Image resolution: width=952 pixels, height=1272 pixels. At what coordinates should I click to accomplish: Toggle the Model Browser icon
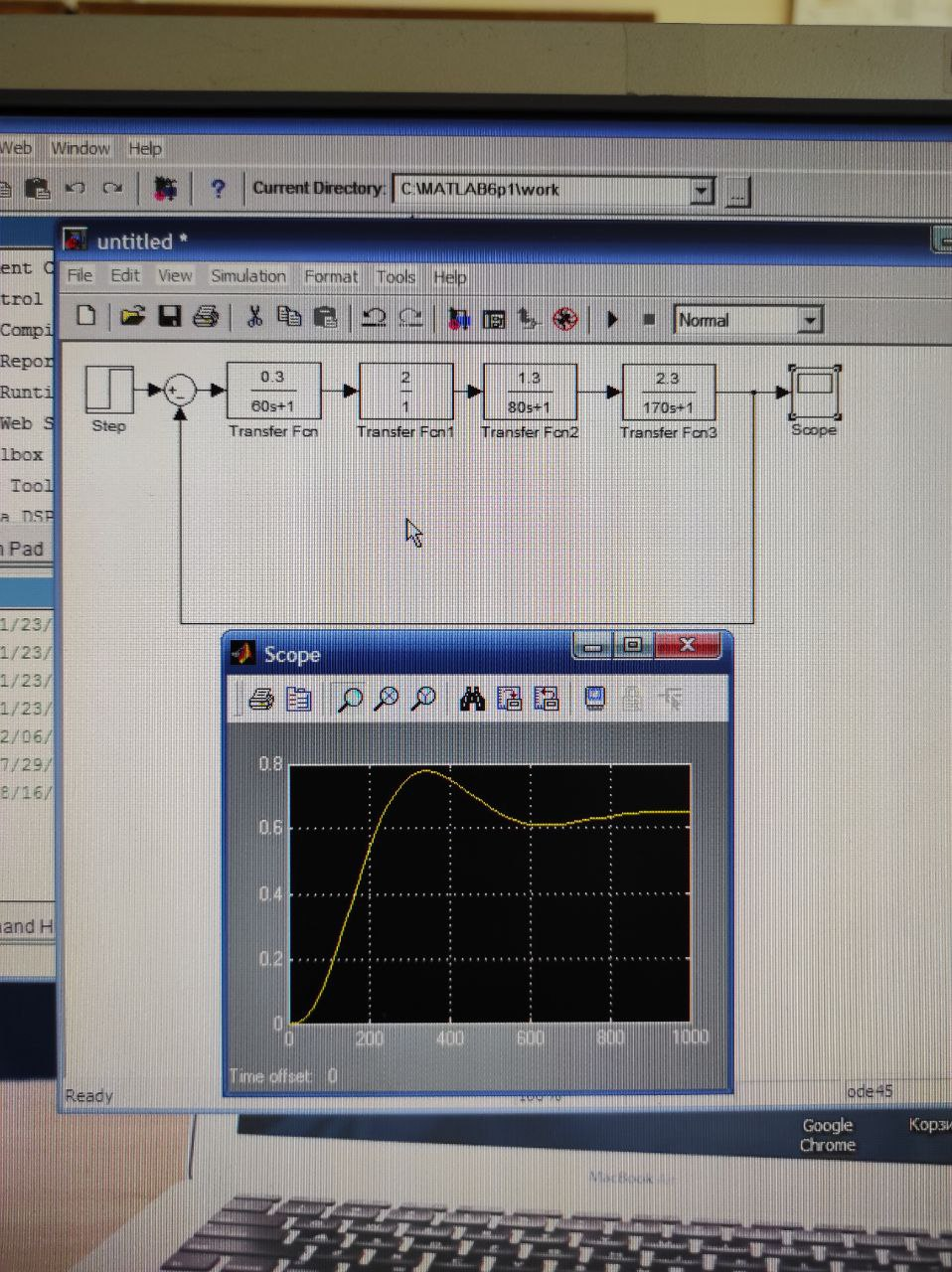pyautogui.click(x=493, y=319)
